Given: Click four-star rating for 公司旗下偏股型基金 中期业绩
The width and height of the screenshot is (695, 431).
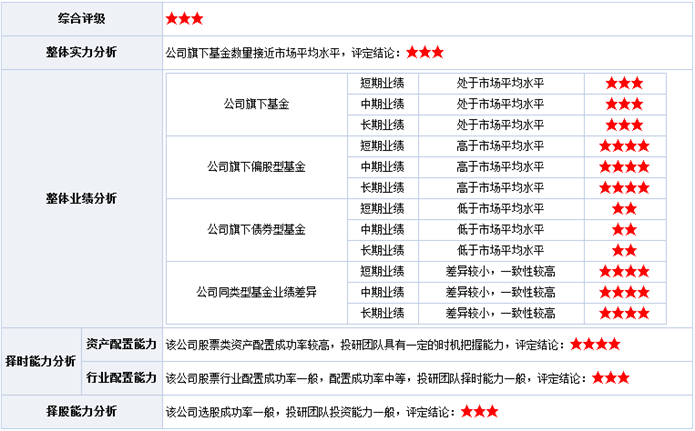Looking at the screenshot, I should pyautogui.click(x=624, y=166).
